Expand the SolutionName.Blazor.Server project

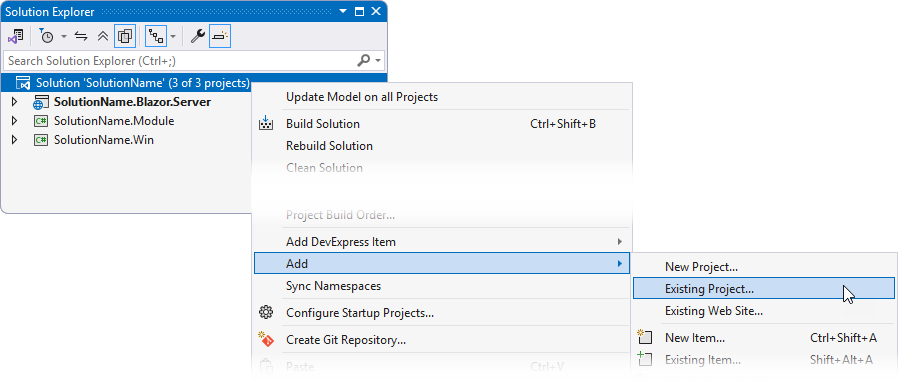click(14, 103)
